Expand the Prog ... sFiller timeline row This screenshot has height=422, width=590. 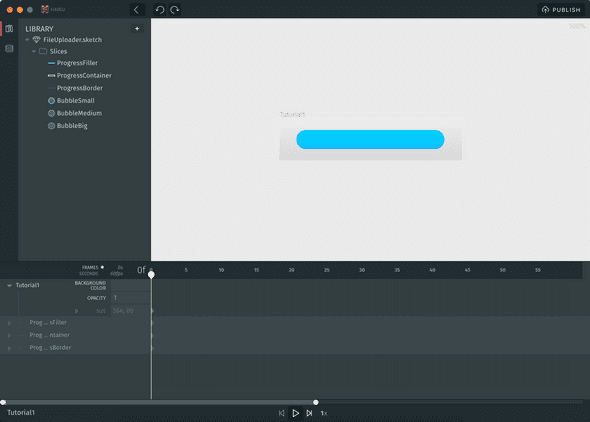click(9, 323)
